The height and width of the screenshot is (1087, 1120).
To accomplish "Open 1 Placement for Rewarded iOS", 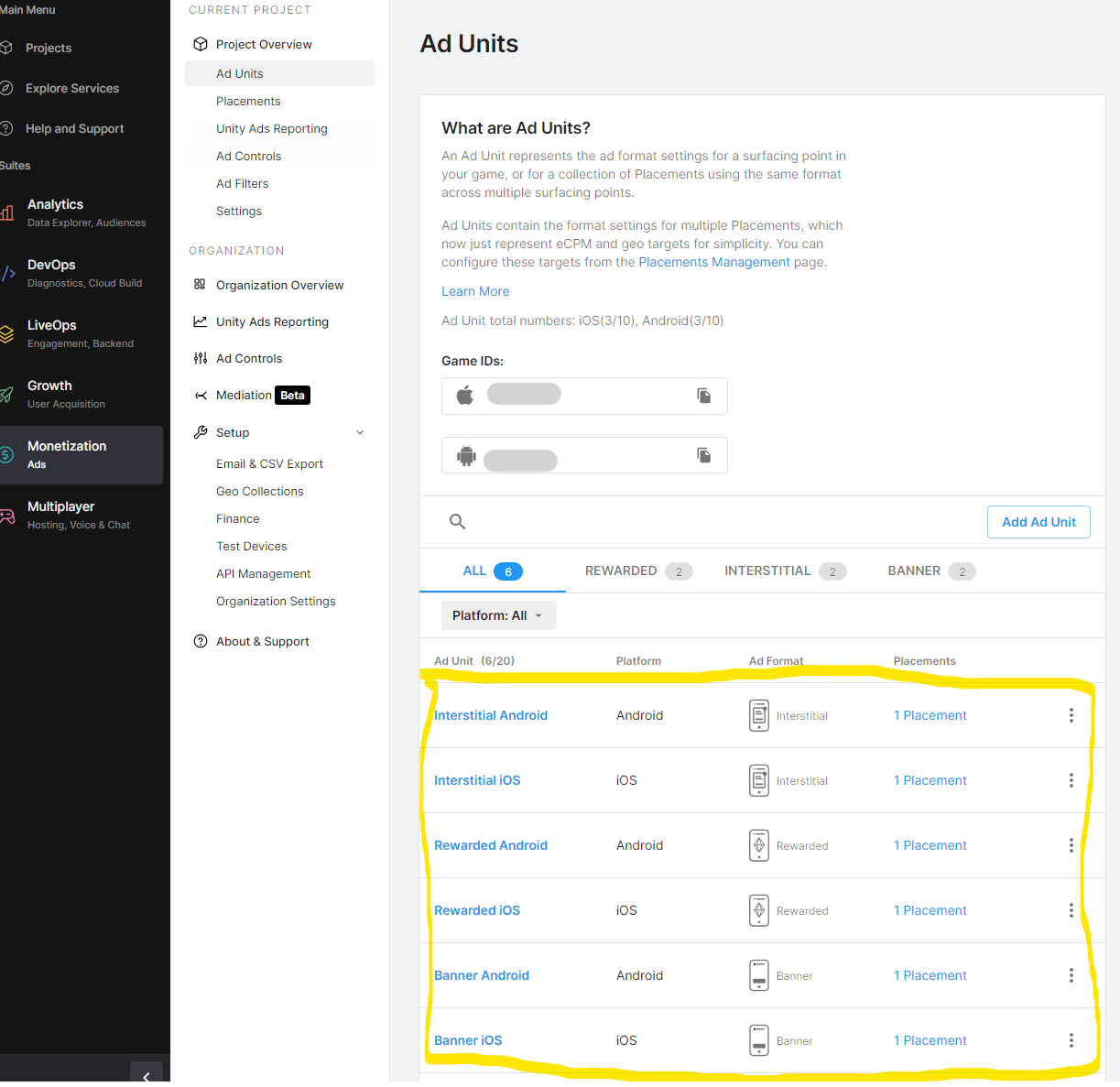I will click(930, 910).
